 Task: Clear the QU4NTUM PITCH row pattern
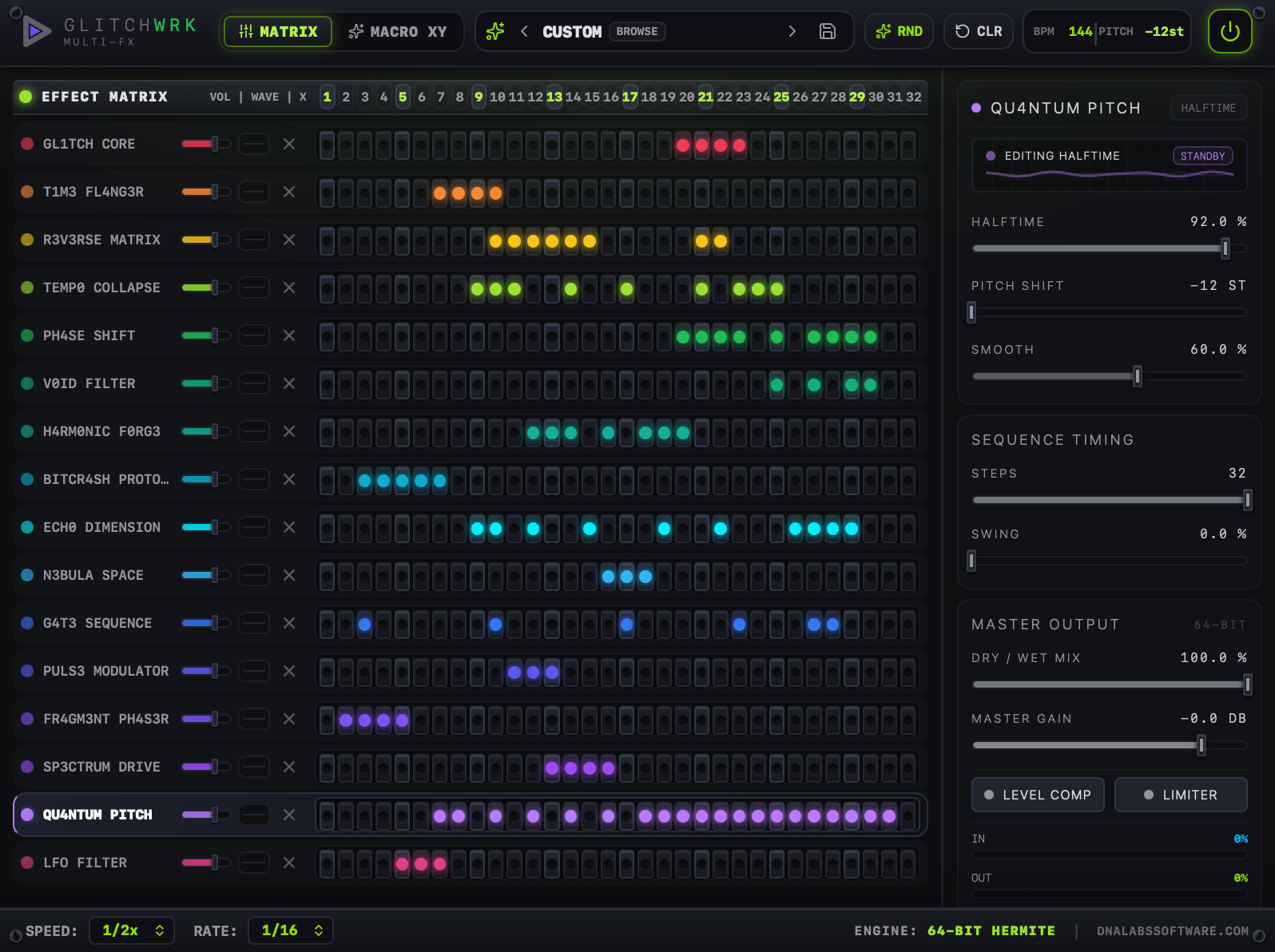(x=289, y=815)
